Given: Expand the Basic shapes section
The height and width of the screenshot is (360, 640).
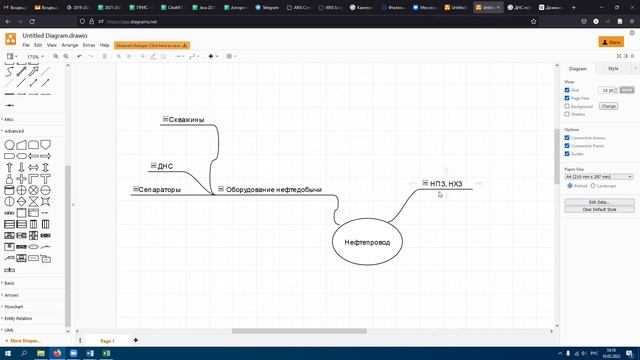Looking at the screenshot, I should [9, 283].
